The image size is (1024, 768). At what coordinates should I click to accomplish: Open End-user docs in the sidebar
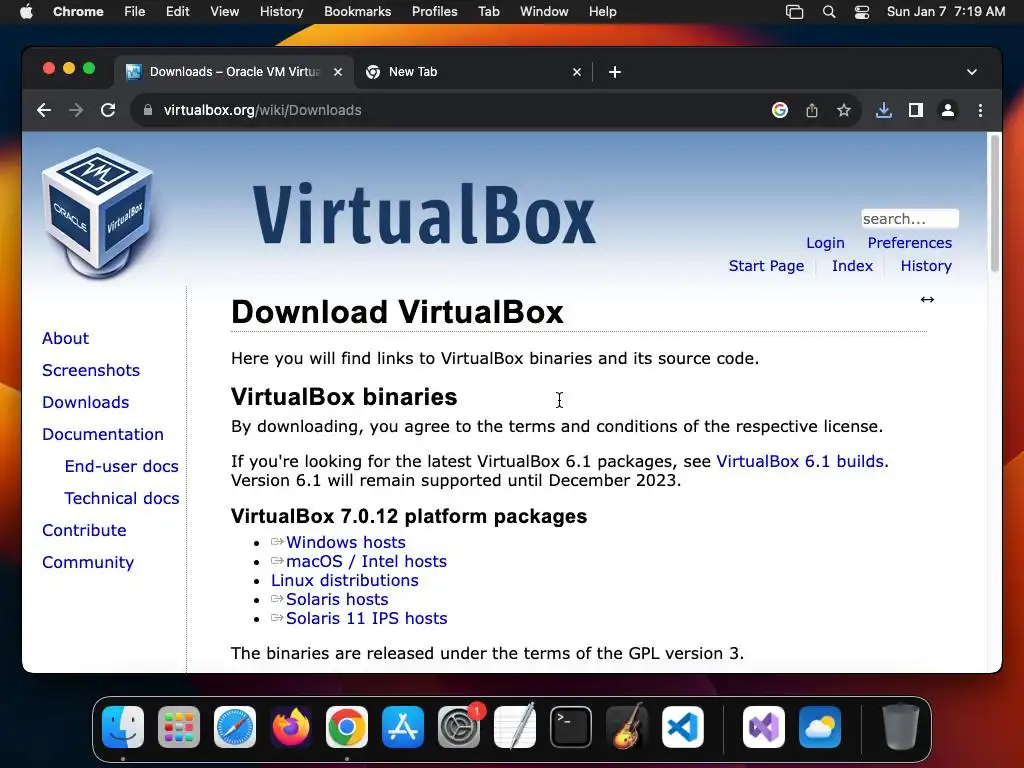click(121, 466)
